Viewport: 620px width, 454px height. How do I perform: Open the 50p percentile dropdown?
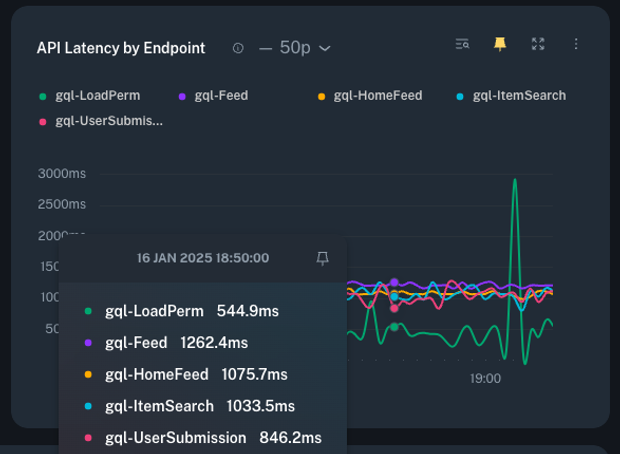[x=295, y=48]
